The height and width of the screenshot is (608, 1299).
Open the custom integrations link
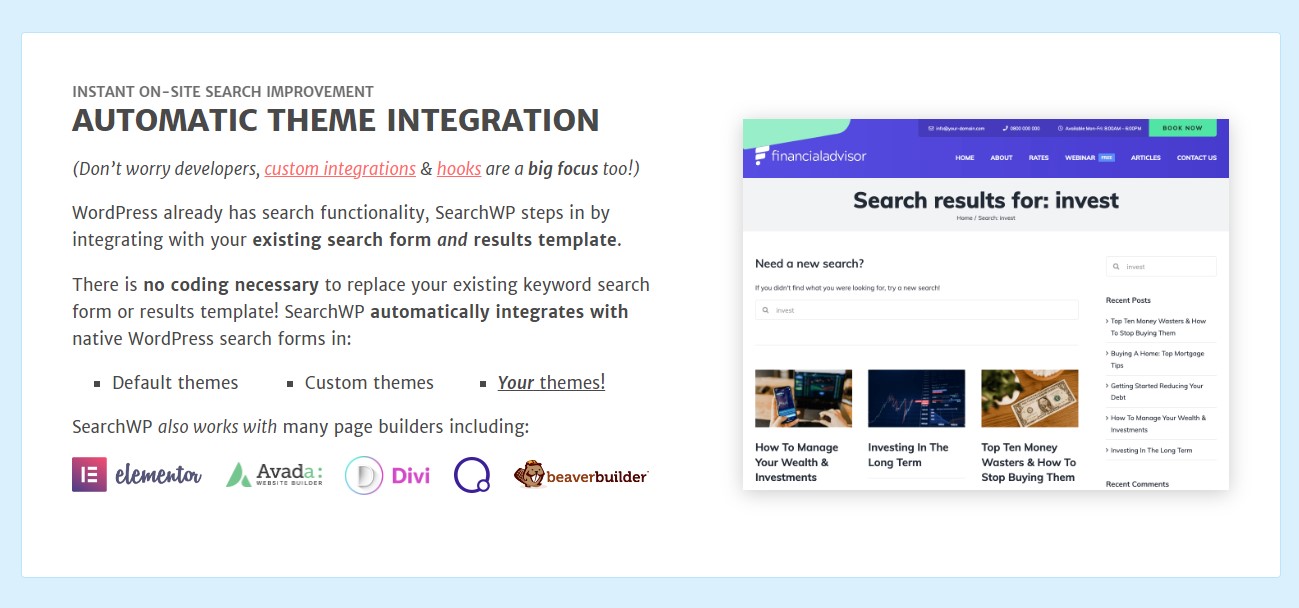[340, 169]
